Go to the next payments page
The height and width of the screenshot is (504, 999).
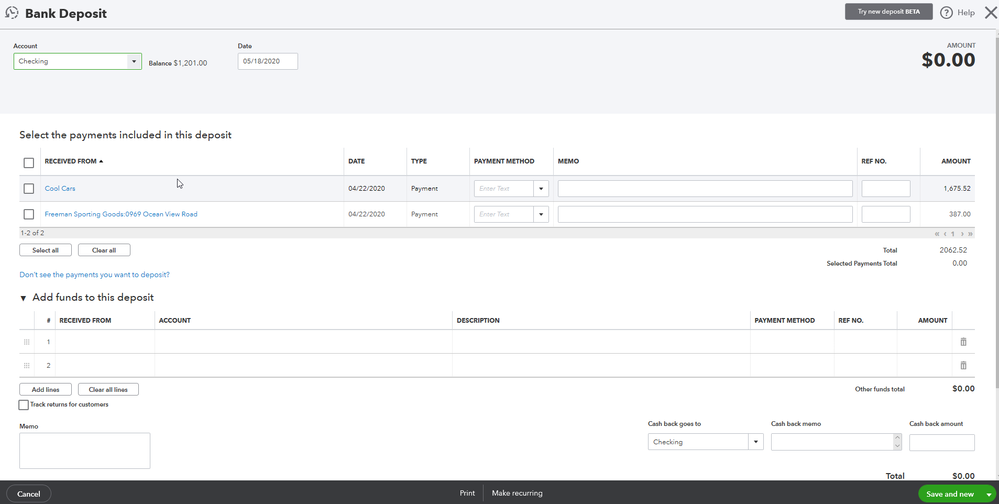tap(962, 234)
